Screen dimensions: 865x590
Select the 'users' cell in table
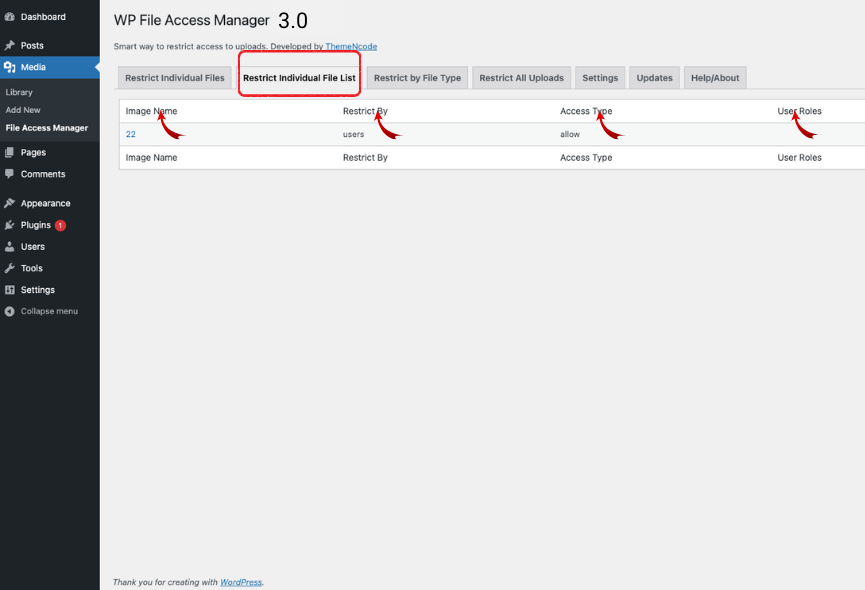click(x=354, y=134)
